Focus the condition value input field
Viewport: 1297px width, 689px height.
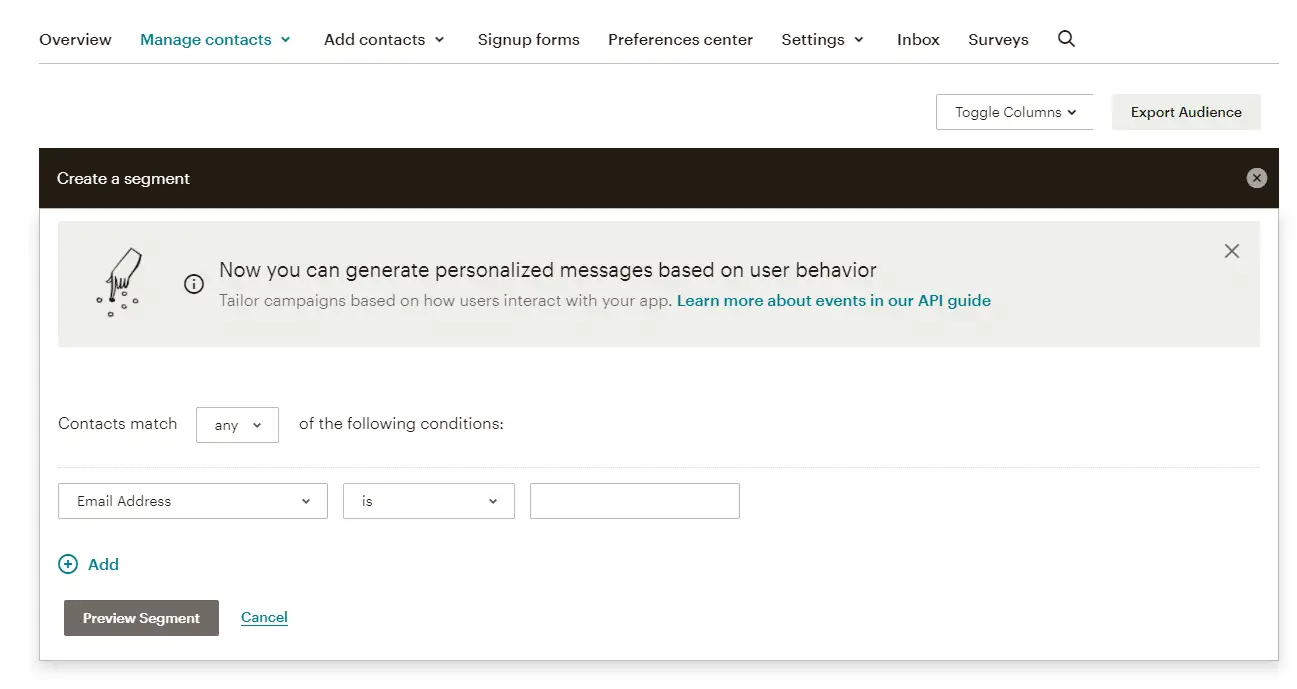click(635, 501)
